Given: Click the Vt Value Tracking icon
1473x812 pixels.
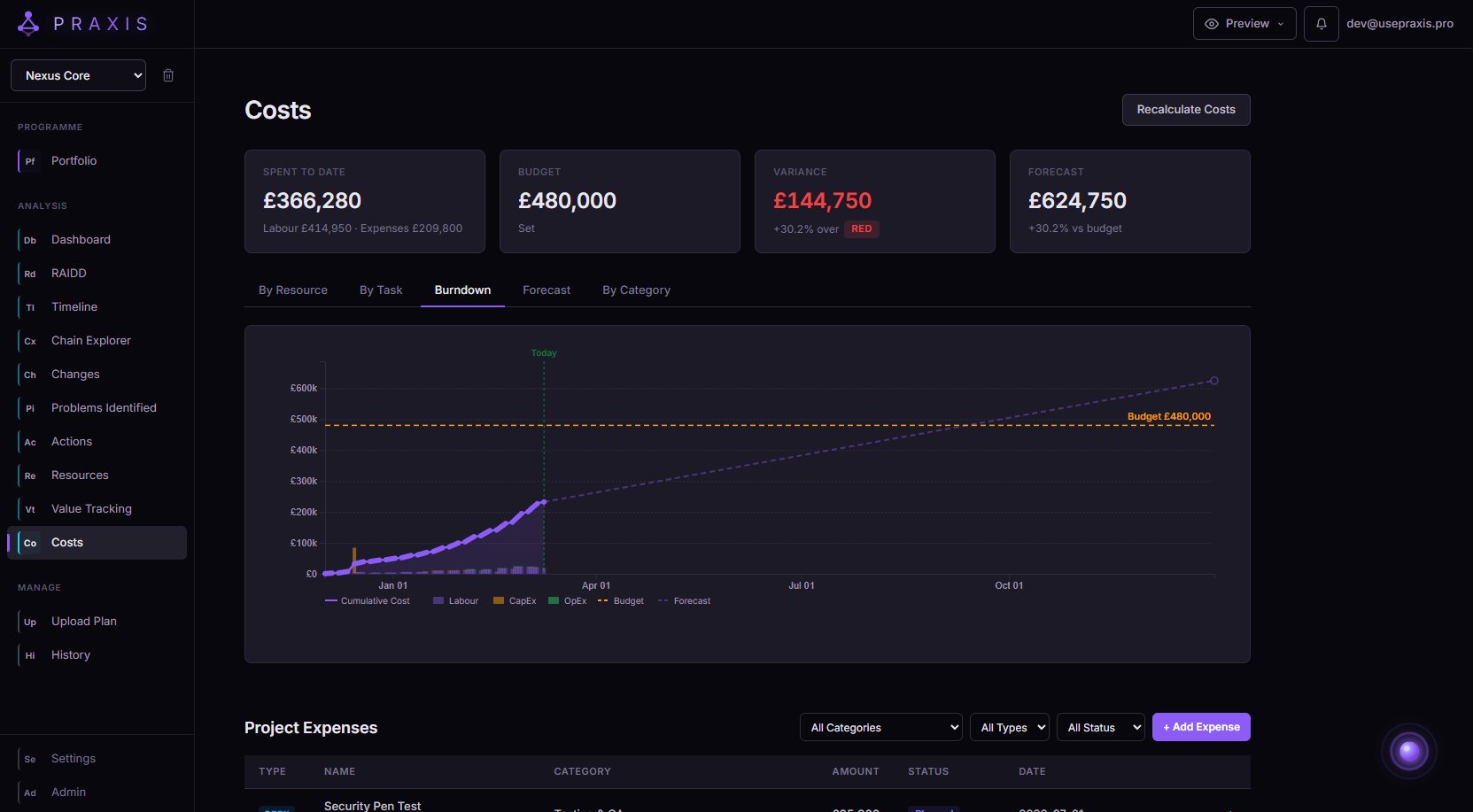Looking at the screenshot, I should 30,509.
